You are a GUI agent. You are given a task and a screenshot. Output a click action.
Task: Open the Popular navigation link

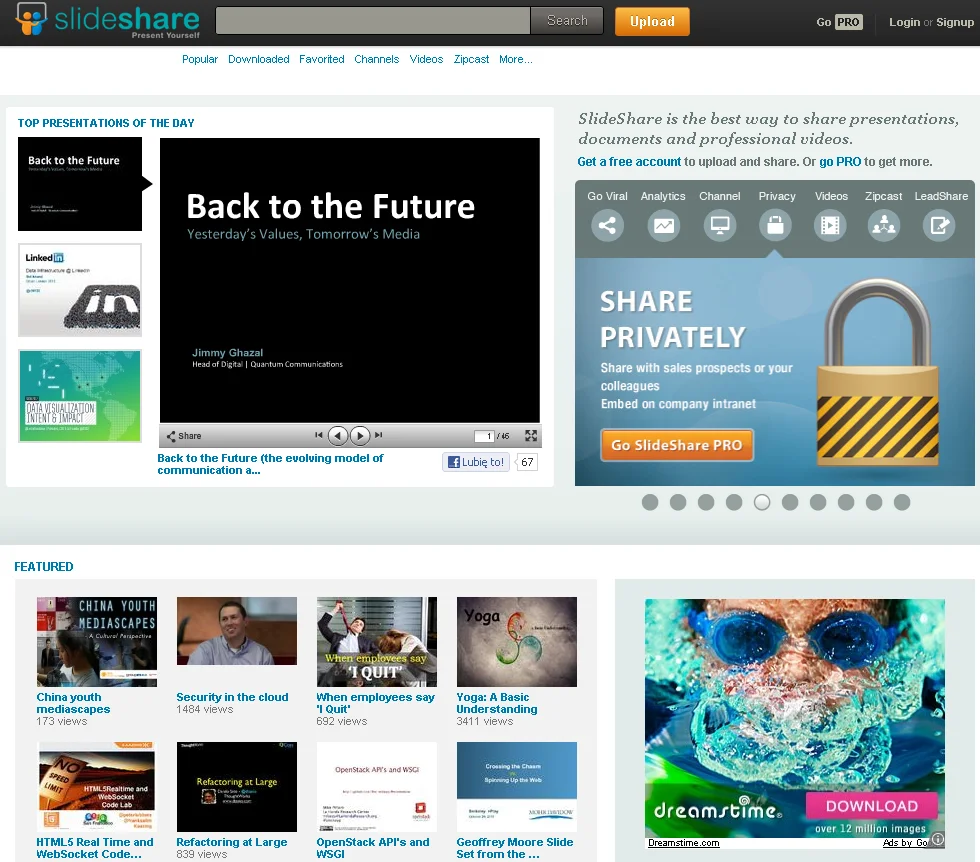200,59
